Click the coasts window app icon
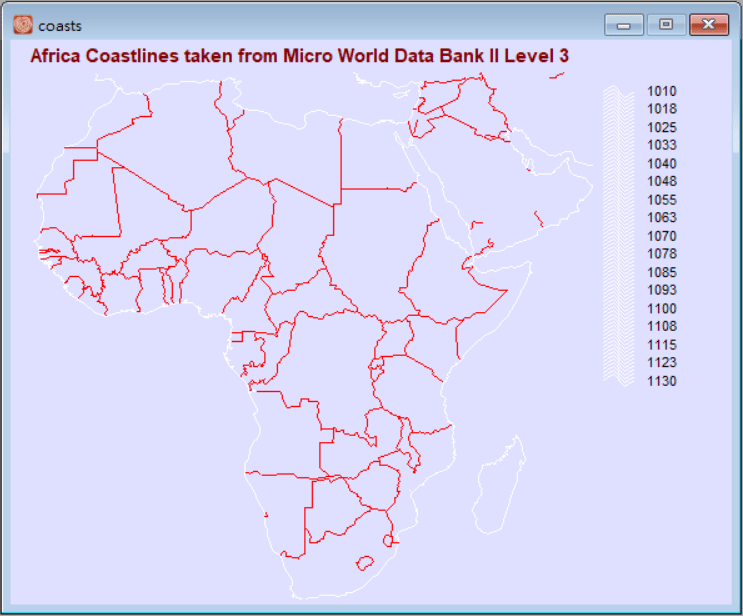 pos(23,25)
